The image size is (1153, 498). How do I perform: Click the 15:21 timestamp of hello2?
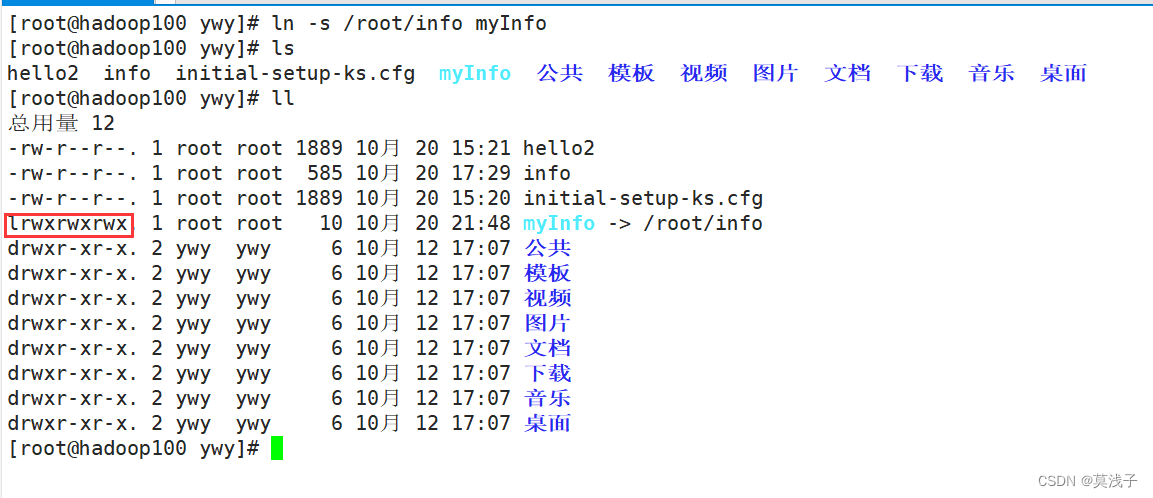pyautogui.click(x=481, y=149)
